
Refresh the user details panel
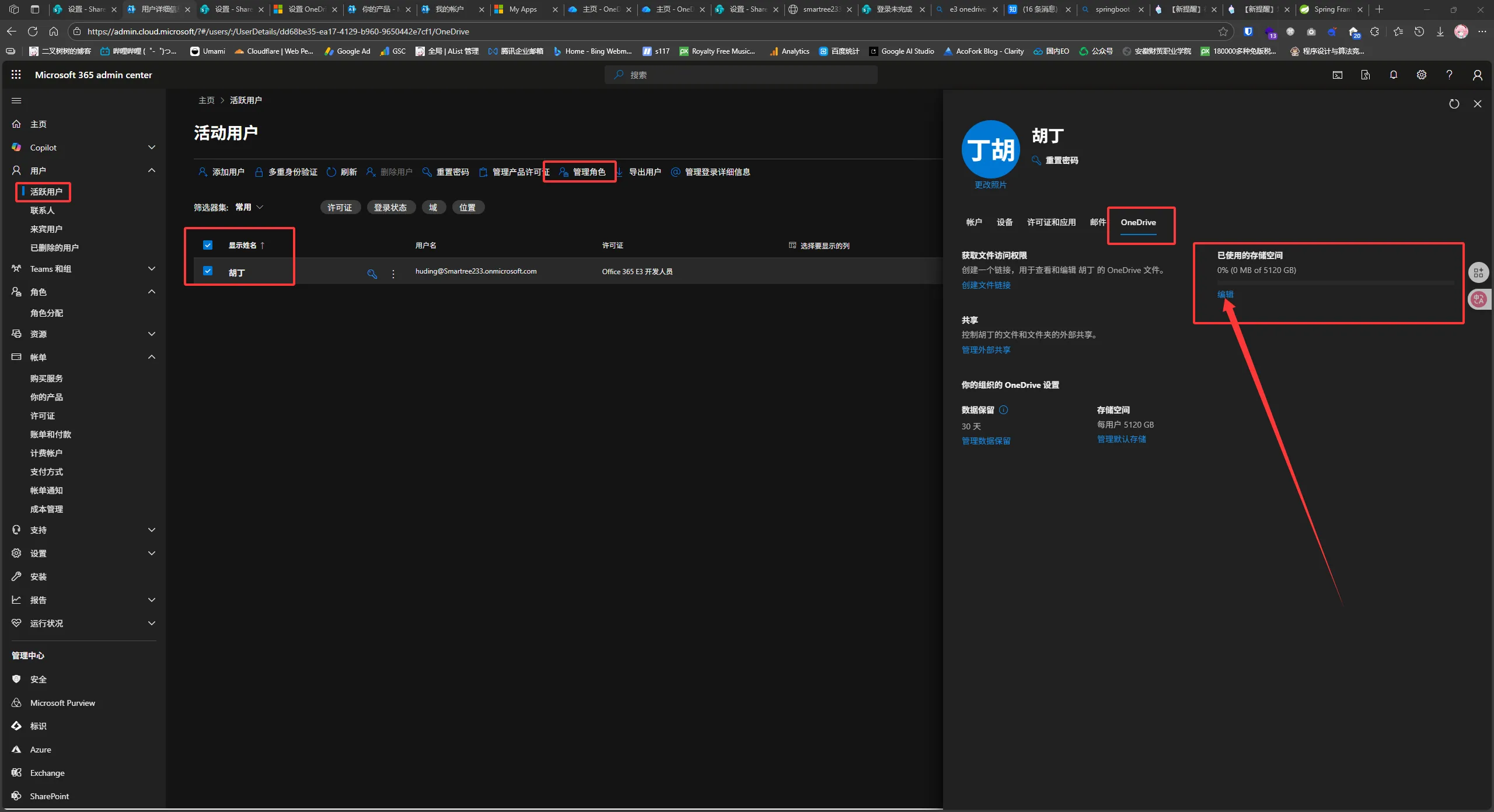coord(1454,104)
